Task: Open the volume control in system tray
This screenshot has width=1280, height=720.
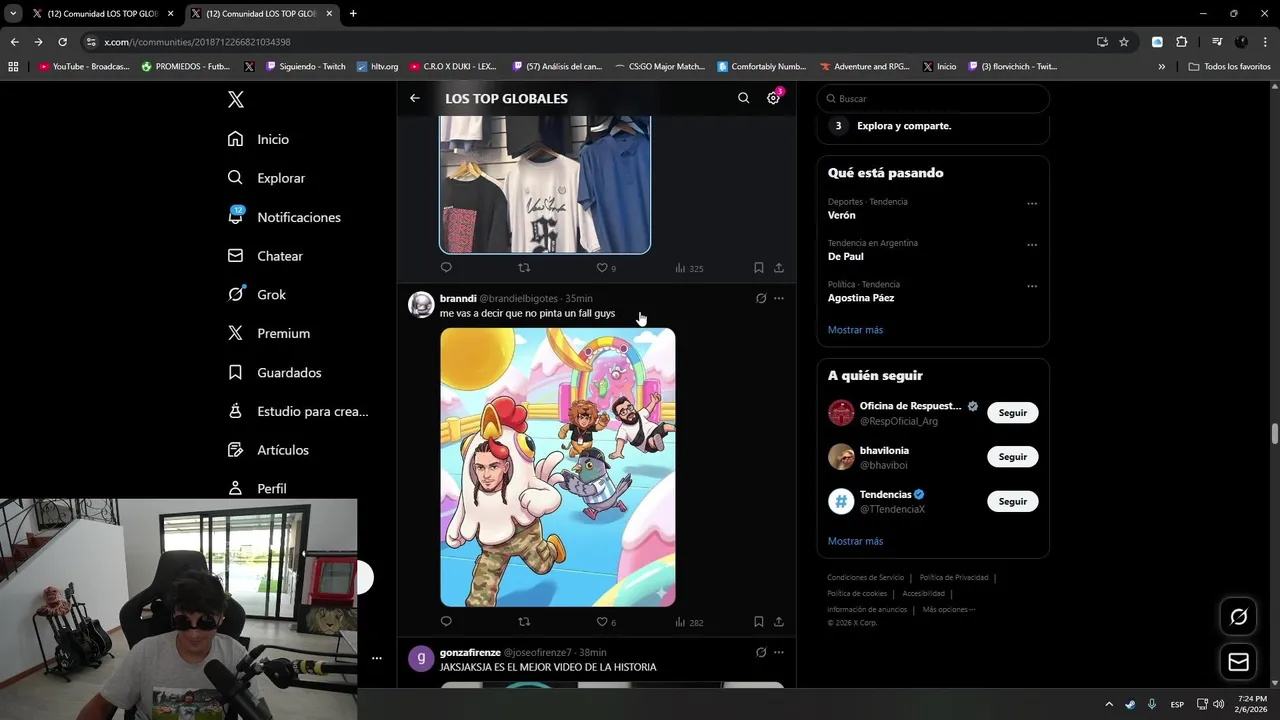Action: pyautogui.click(x=1218, y=704)
